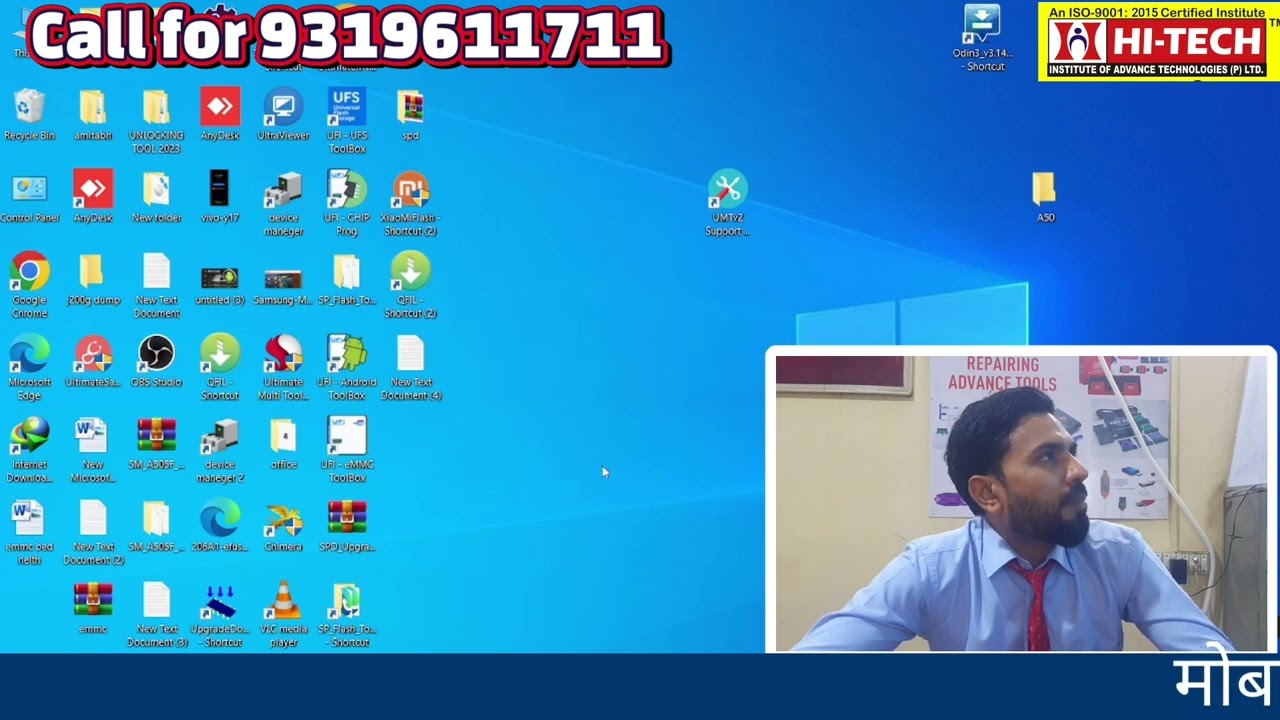The image size is (1280, 720).
Task: Launch UMTv2 Support shortcut
Action: point(727,203)
